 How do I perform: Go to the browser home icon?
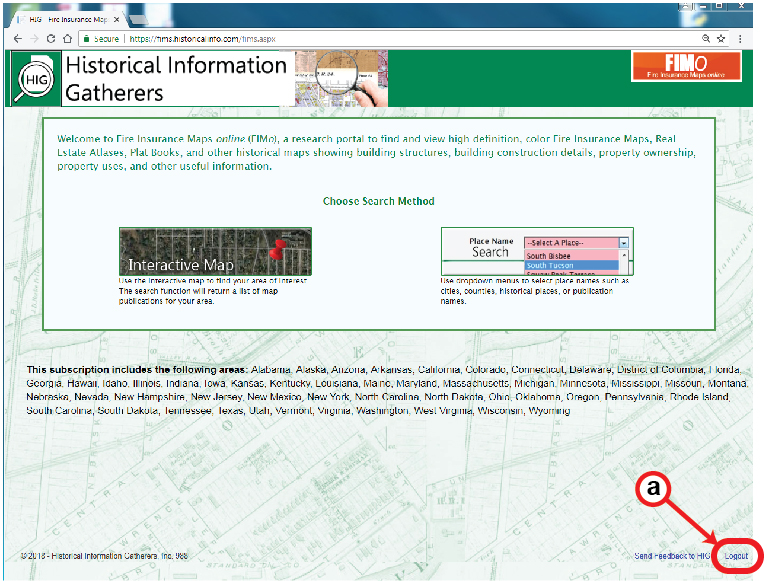67,38
